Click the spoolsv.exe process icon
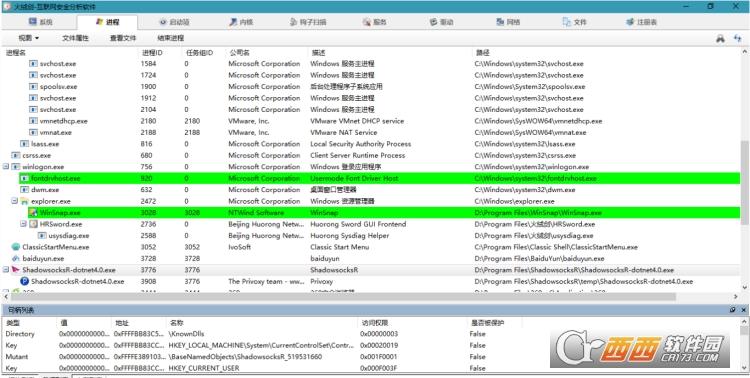 33,87
